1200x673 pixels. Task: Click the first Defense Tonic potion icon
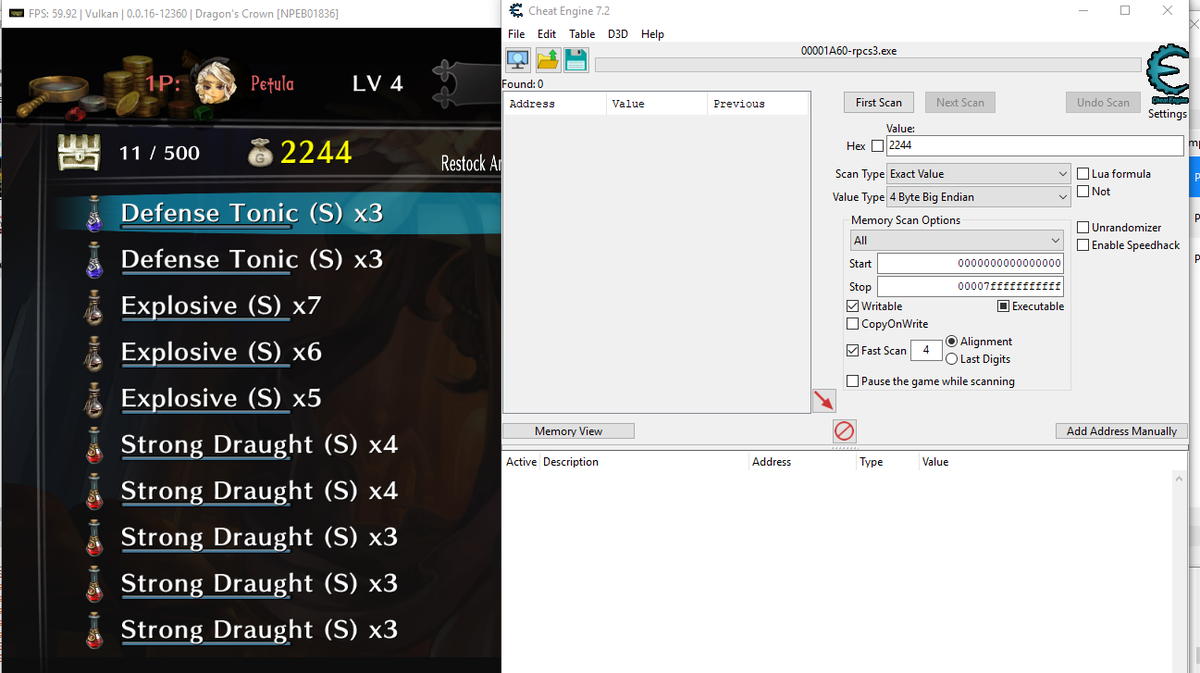tap(95, 213)
